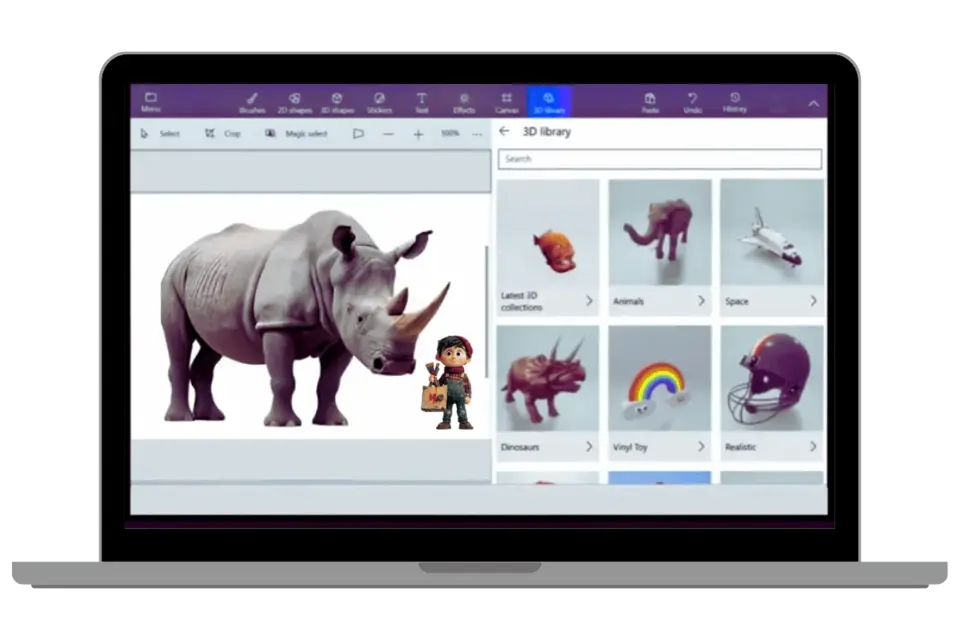
Task: Open the more options ellipsis beside zoom
Action: click(478, 133)
